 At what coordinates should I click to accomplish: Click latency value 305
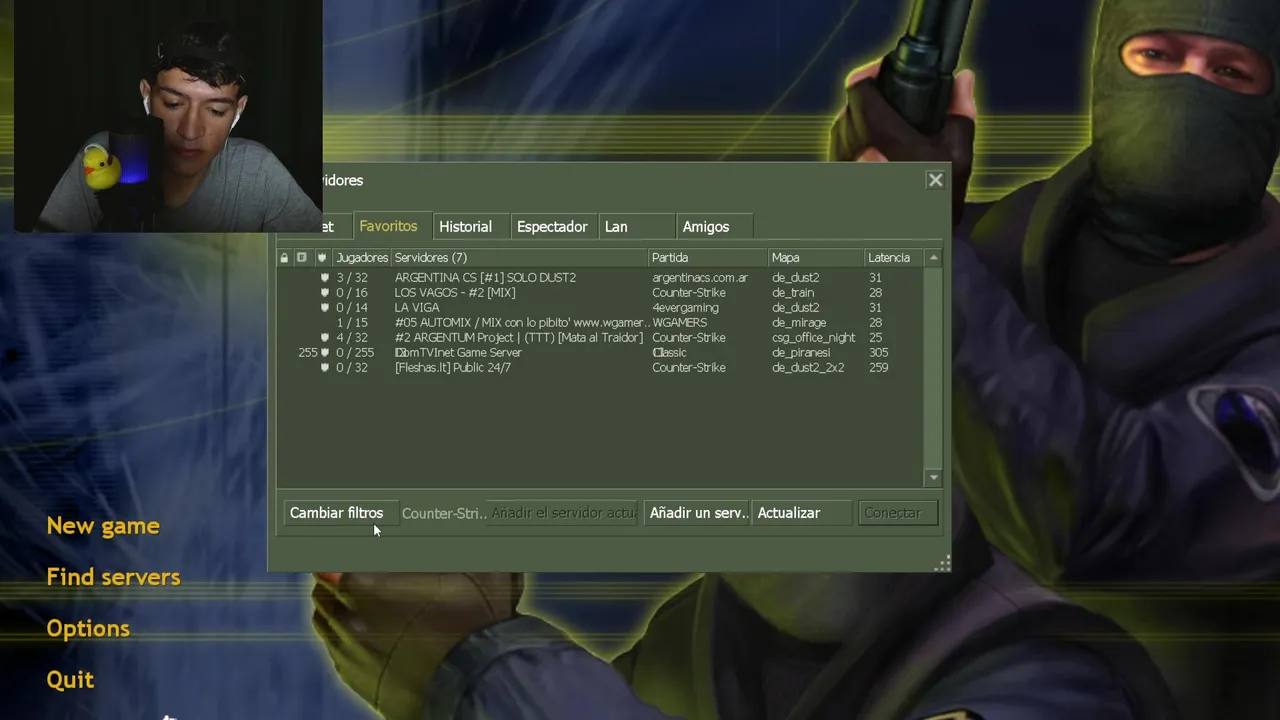pyautogui.click(x=879, y=353)
